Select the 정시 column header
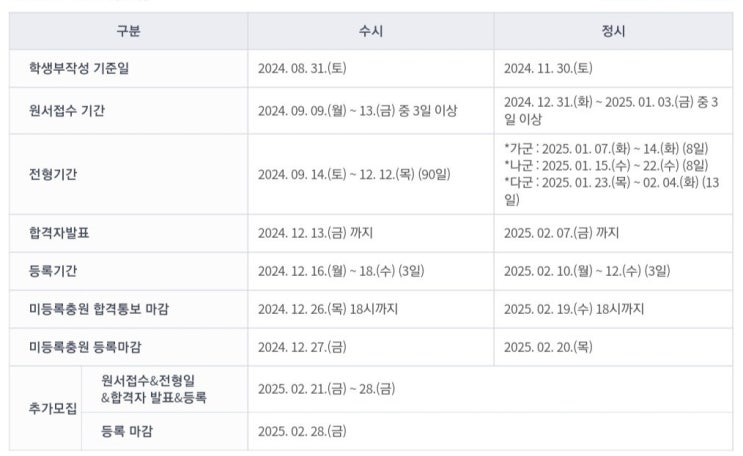Viewport: 743px width, 456px height. click(x=613, y=31)
